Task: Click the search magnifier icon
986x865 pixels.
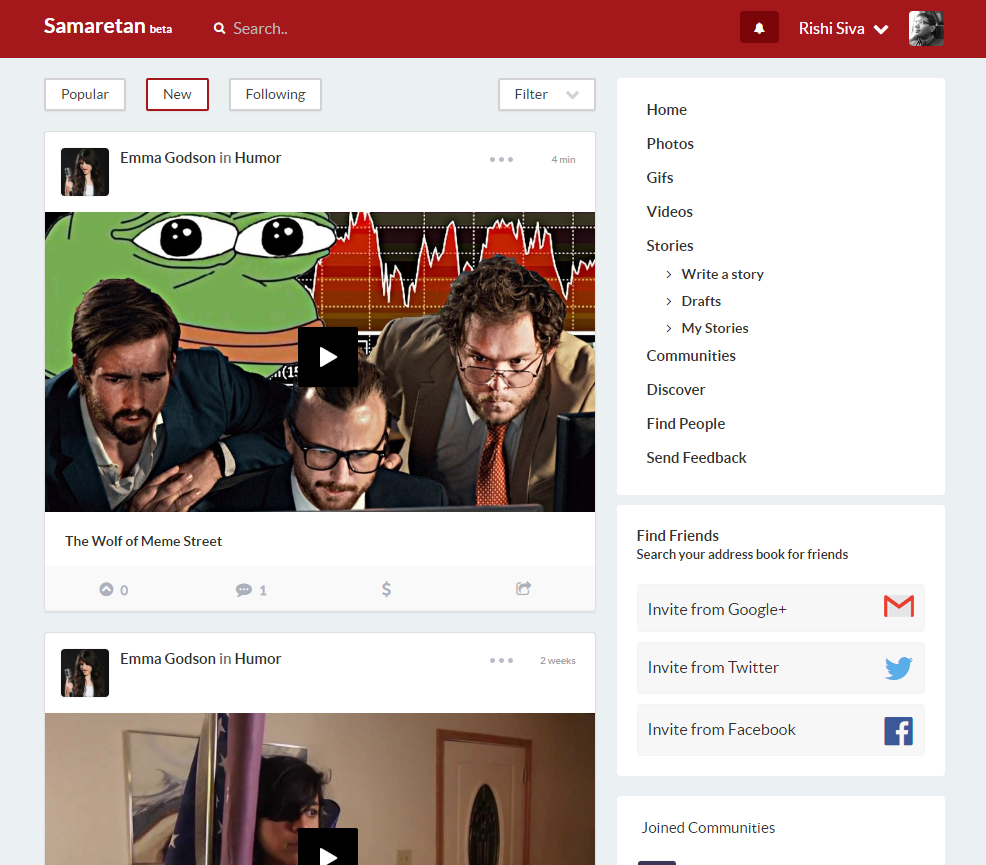Action: [219, 28]
